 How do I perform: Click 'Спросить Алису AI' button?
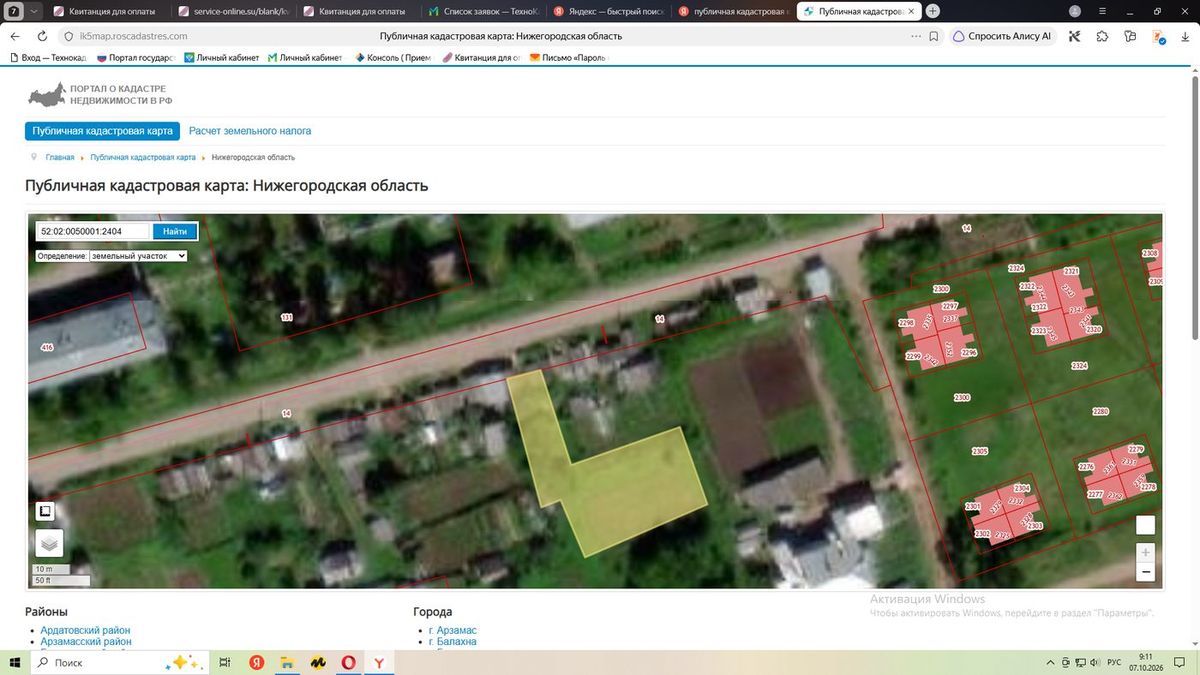(x=1003, y=36)
